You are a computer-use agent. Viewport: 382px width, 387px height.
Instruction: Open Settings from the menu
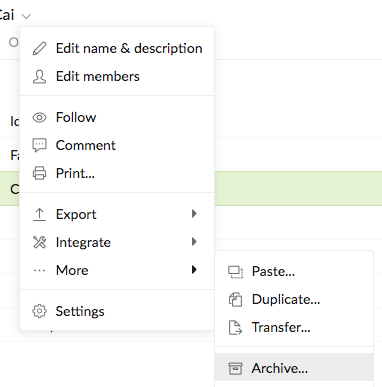pyautogui.click(x=117, y=311)
